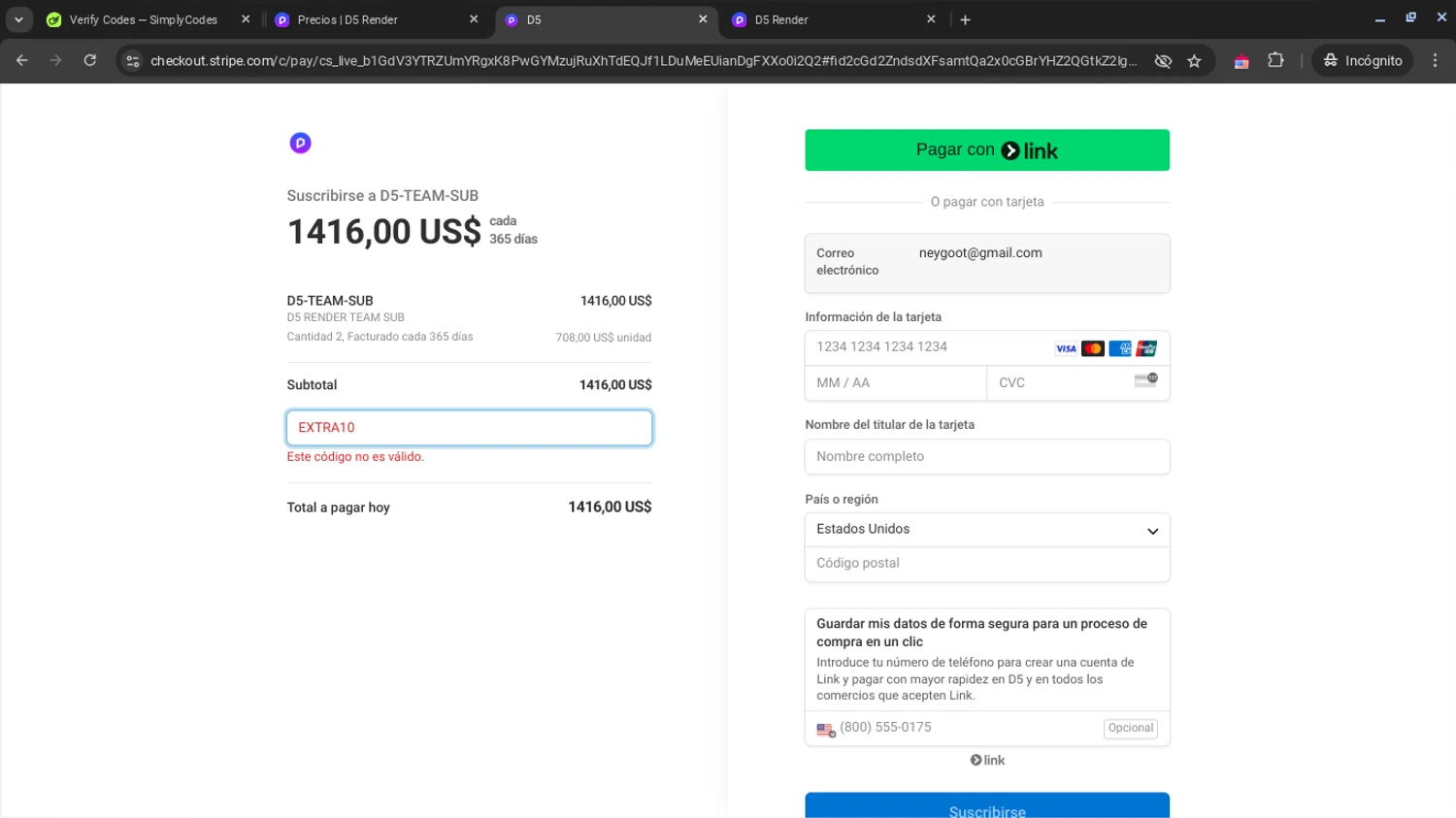Open the tab search dropdown arrow

[18, 19]
